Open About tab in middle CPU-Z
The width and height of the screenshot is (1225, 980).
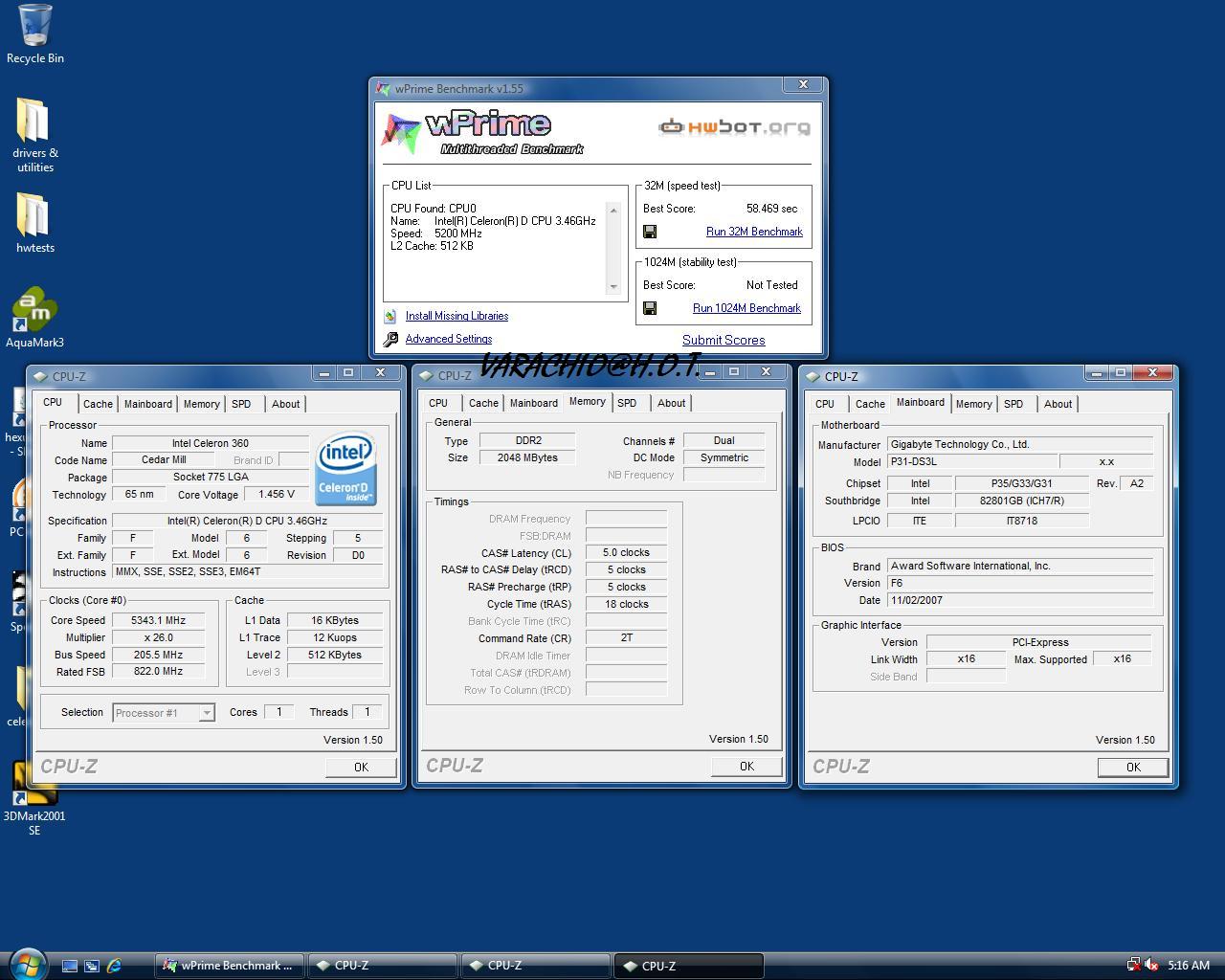click(671, 403)
